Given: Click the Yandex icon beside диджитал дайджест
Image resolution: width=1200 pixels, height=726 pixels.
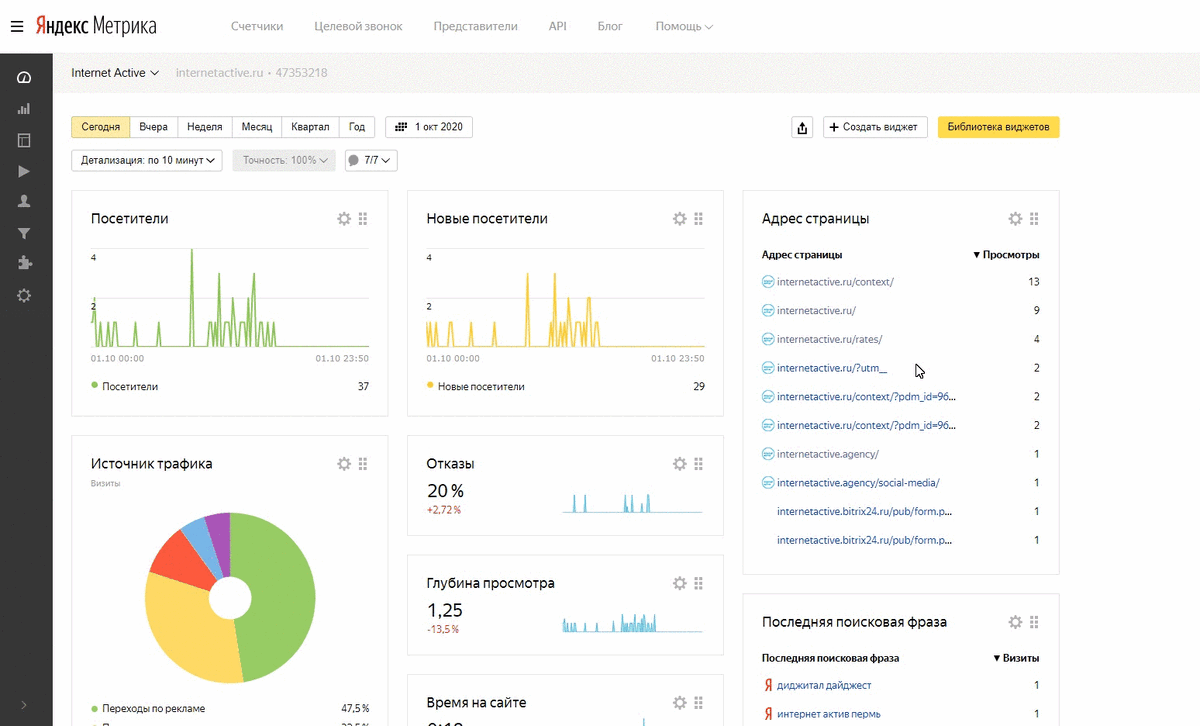Looking at the screenshot, I should [767, 685].
